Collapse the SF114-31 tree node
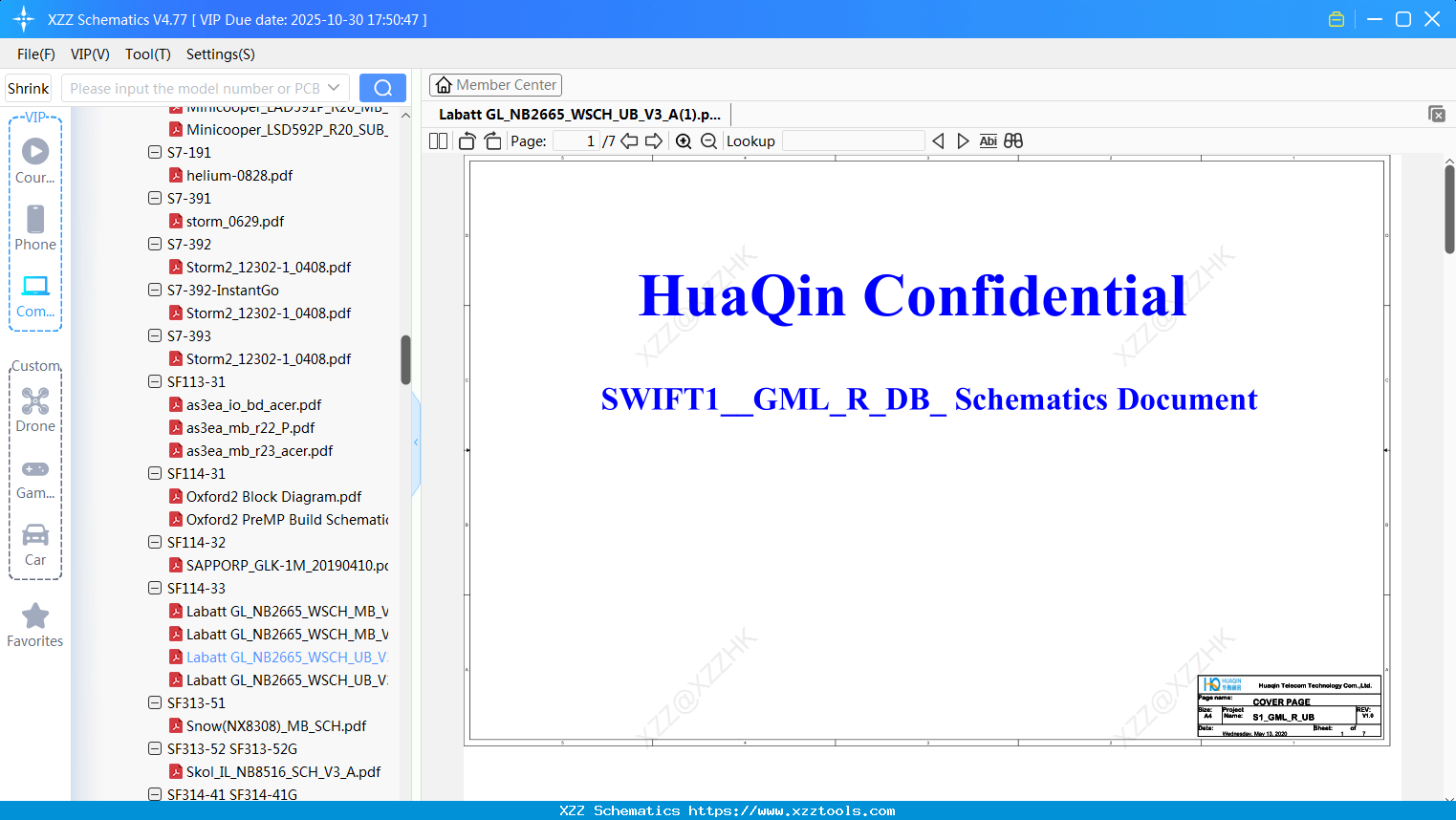The width and height of the screenshot is (1456, 820). (x=155, y=474)
